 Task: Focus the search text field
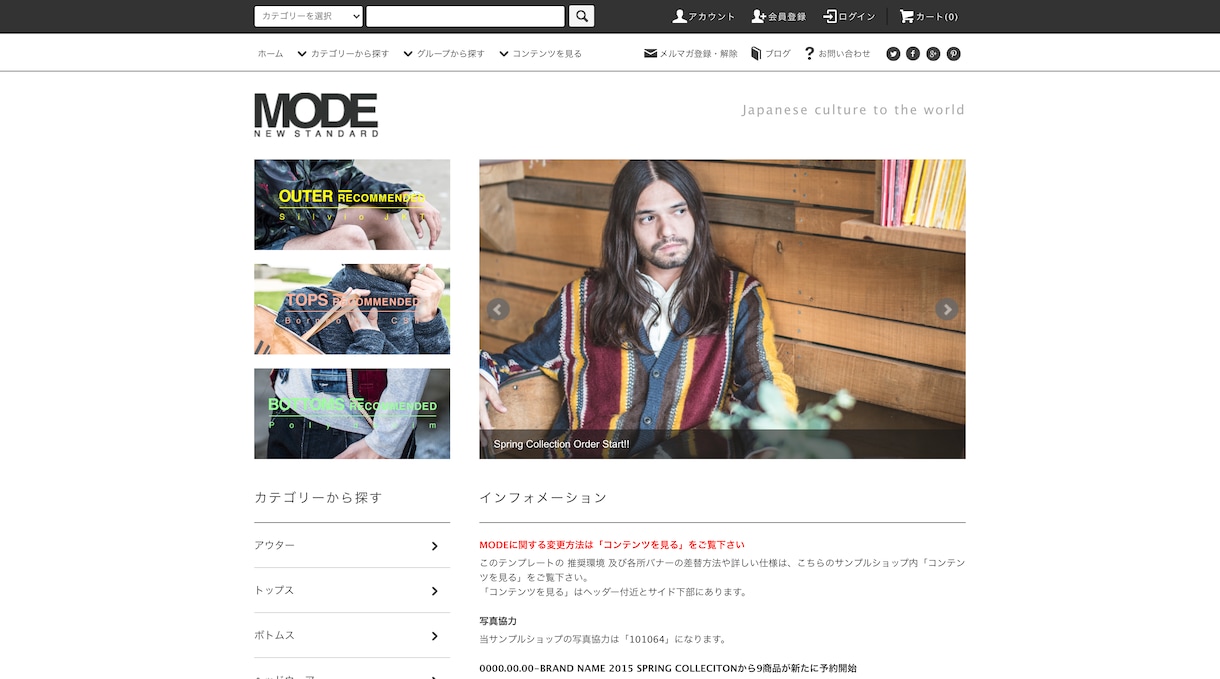[x=465, y=16]
